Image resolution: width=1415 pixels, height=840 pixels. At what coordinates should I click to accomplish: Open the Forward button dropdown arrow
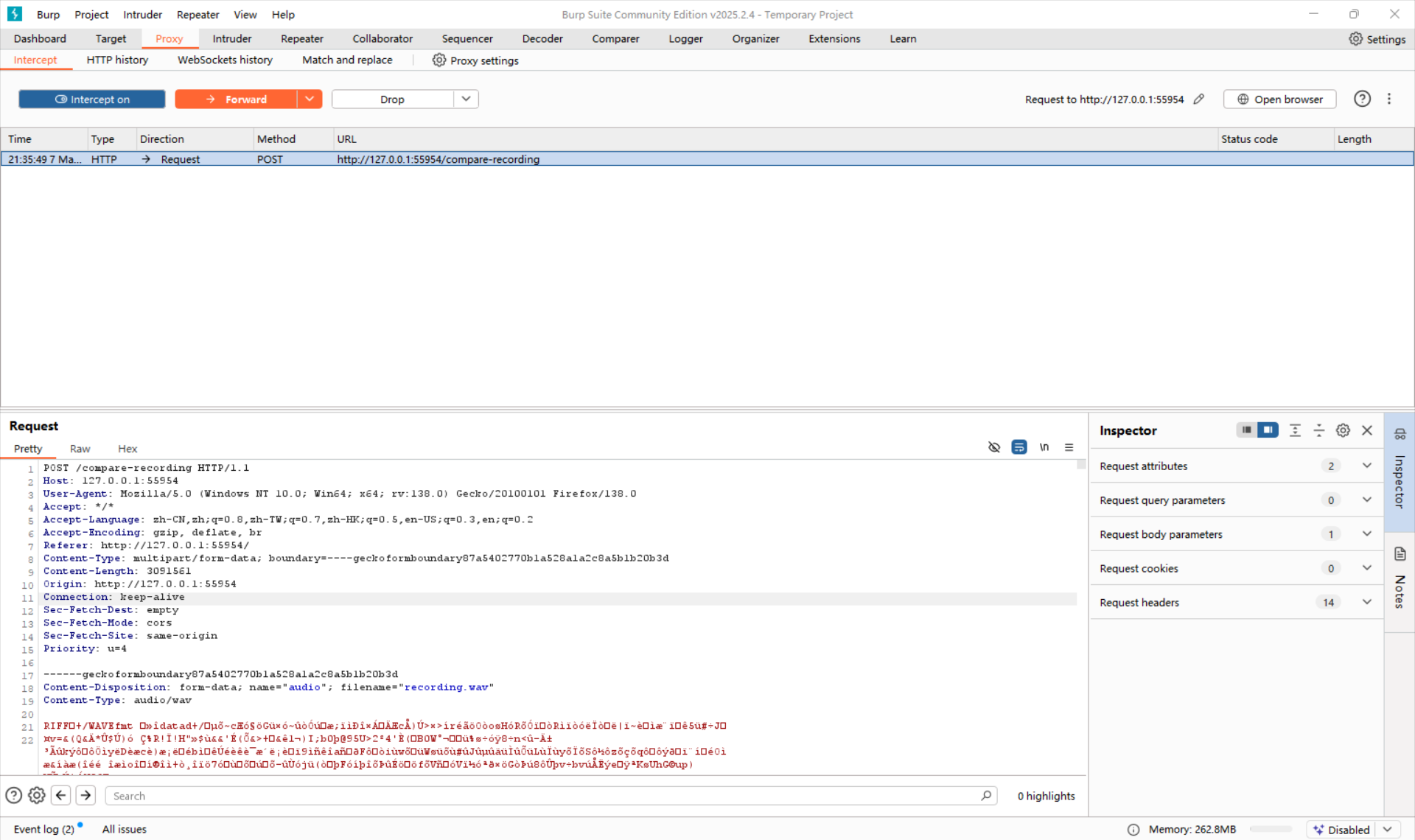[310, 99]
